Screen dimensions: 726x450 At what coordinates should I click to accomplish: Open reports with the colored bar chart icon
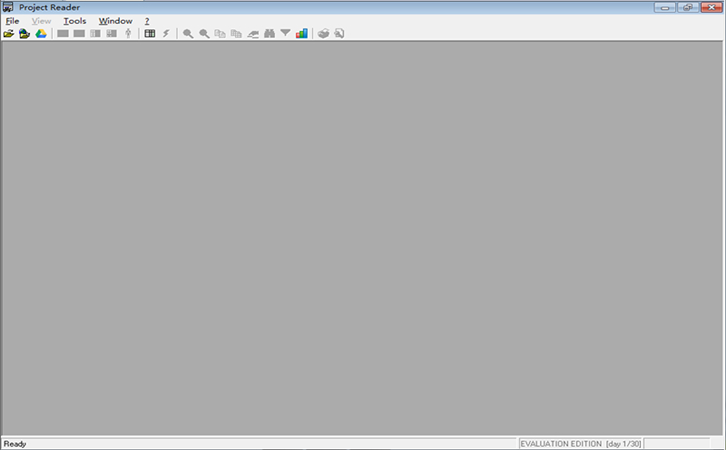pyautogui.click(x=302, y=33)
